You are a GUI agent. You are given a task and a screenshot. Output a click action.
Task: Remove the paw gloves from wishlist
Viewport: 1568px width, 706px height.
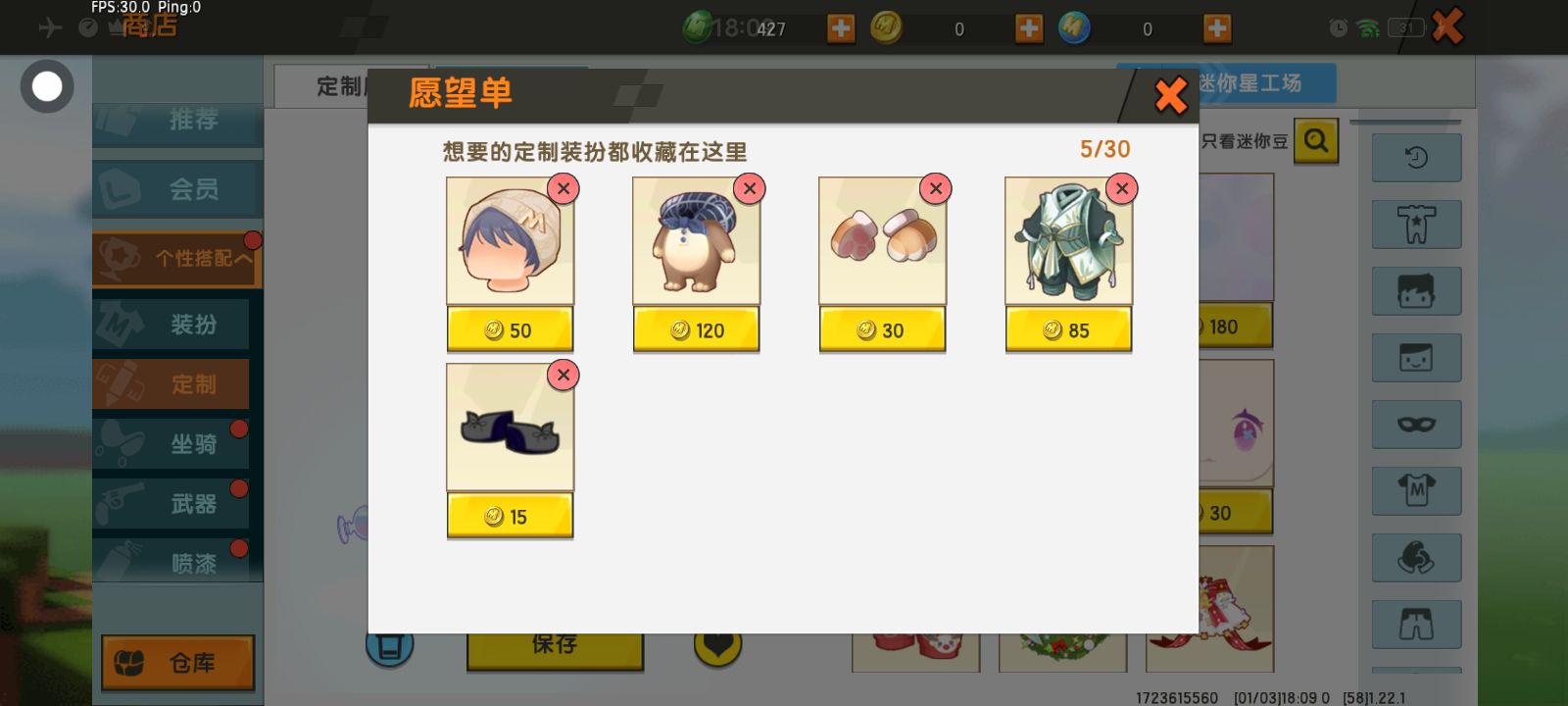point(936,188)
